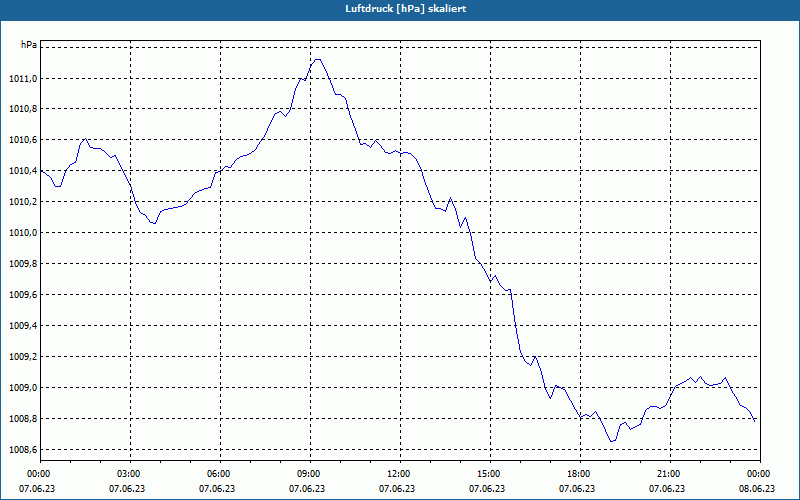Click y-axis label 1009,4
Image resolution: width=800 pixels, height=500 pixels.
coord(23,326)
